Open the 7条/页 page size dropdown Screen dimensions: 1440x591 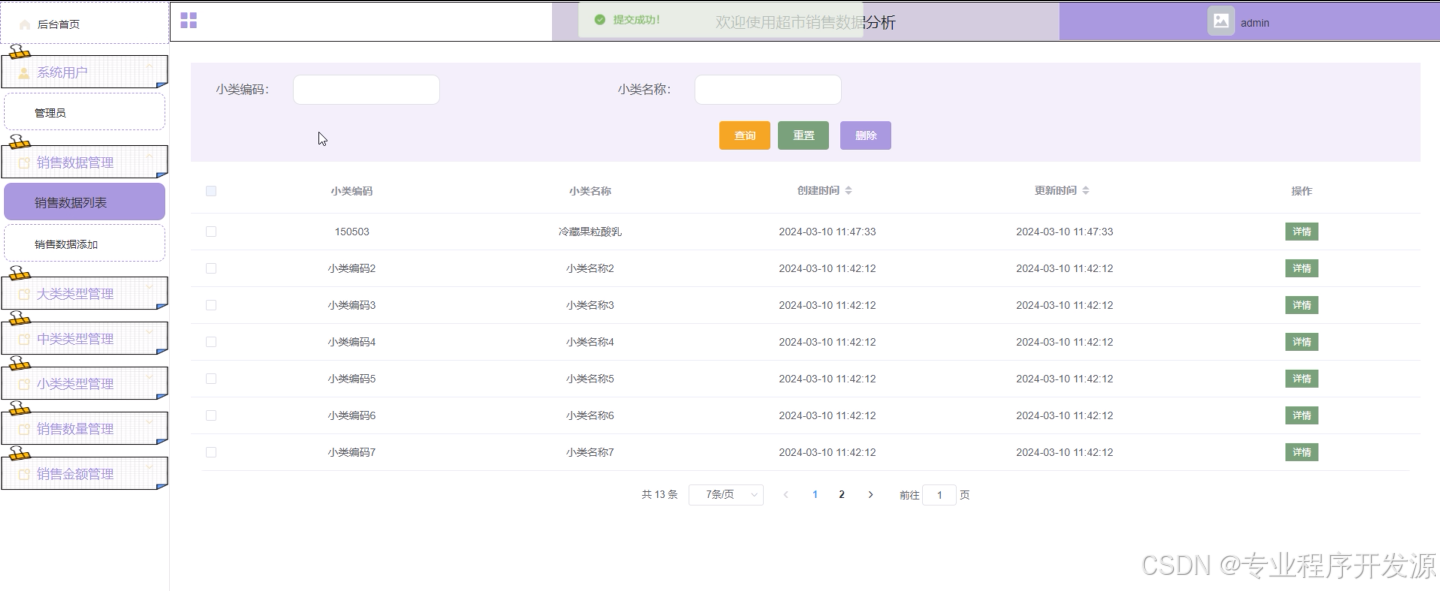tap(726, 495)
